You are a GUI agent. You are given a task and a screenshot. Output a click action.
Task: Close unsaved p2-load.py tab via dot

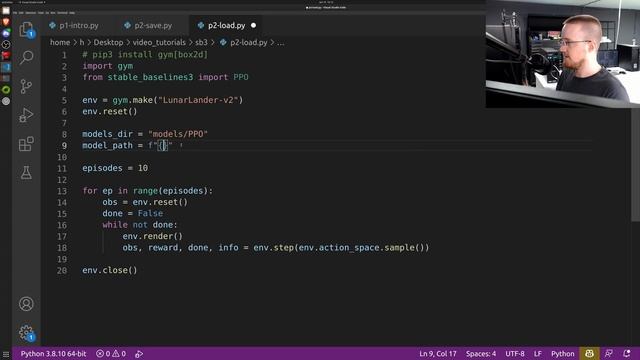253,25
